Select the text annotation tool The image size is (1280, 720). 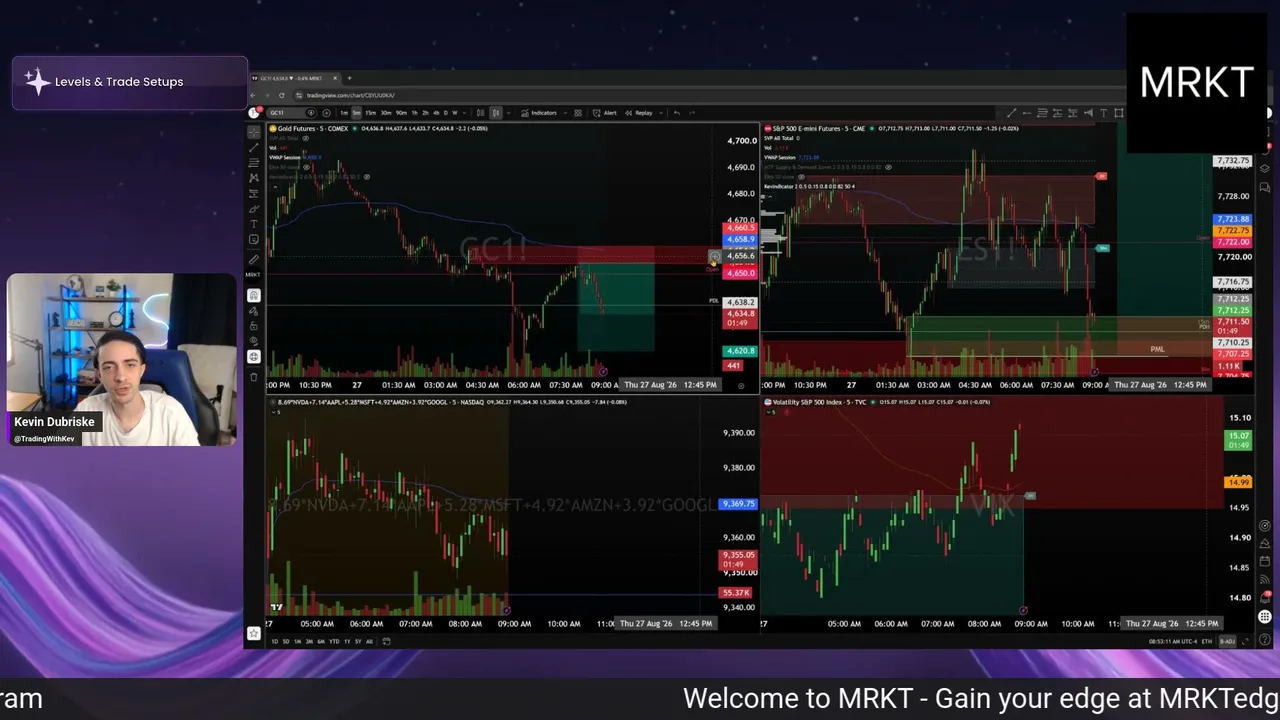point(254,224)
